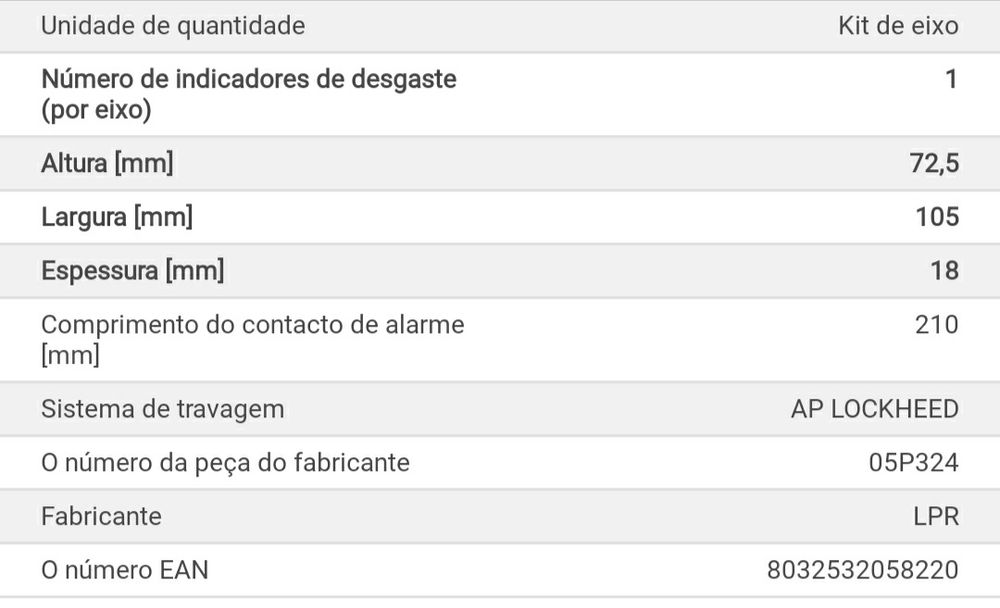Click "Número de indicadores de desgaste" label
This screenshot has height=608, width=1000.
coord(249,79)
